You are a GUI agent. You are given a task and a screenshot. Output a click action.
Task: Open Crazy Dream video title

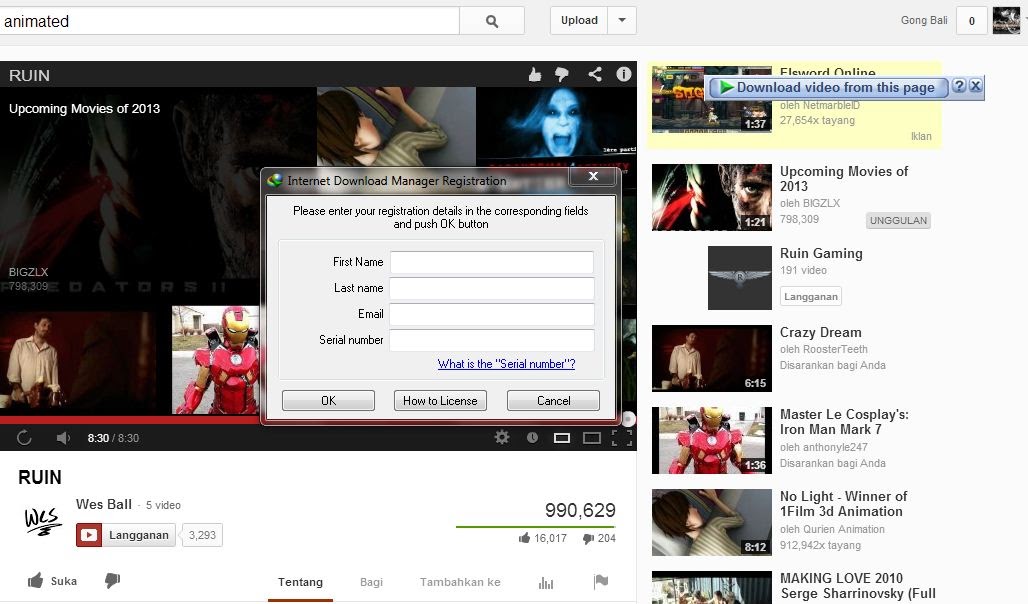820,332
